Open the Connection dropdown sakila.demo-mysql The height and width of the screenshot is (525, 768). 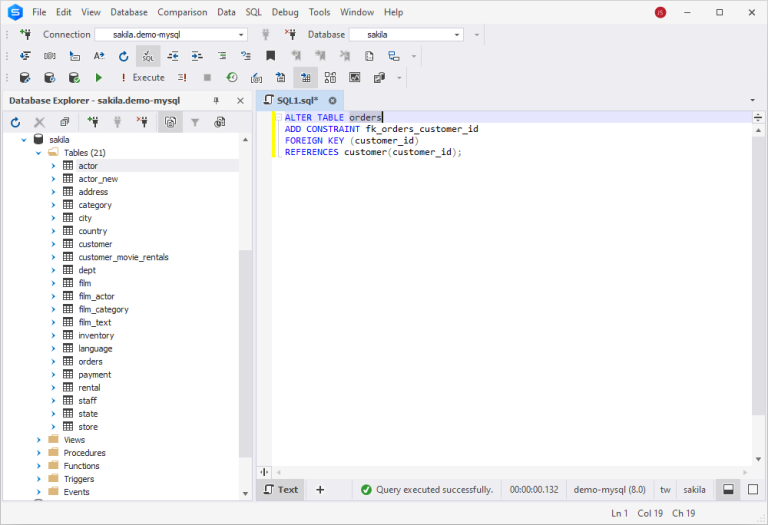click(x=171, y=35)
